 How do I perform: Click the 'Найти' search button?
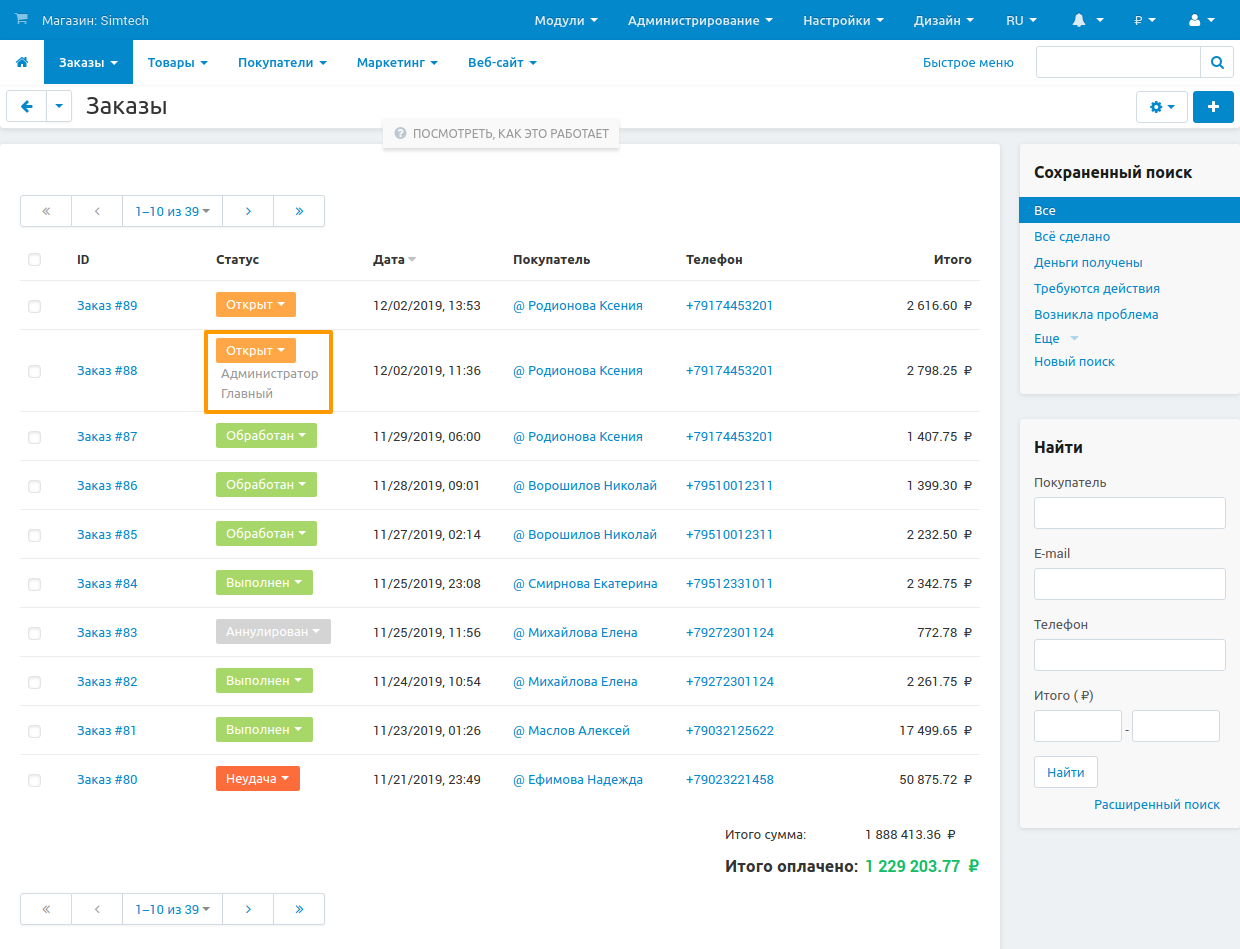pos(1065,772)
